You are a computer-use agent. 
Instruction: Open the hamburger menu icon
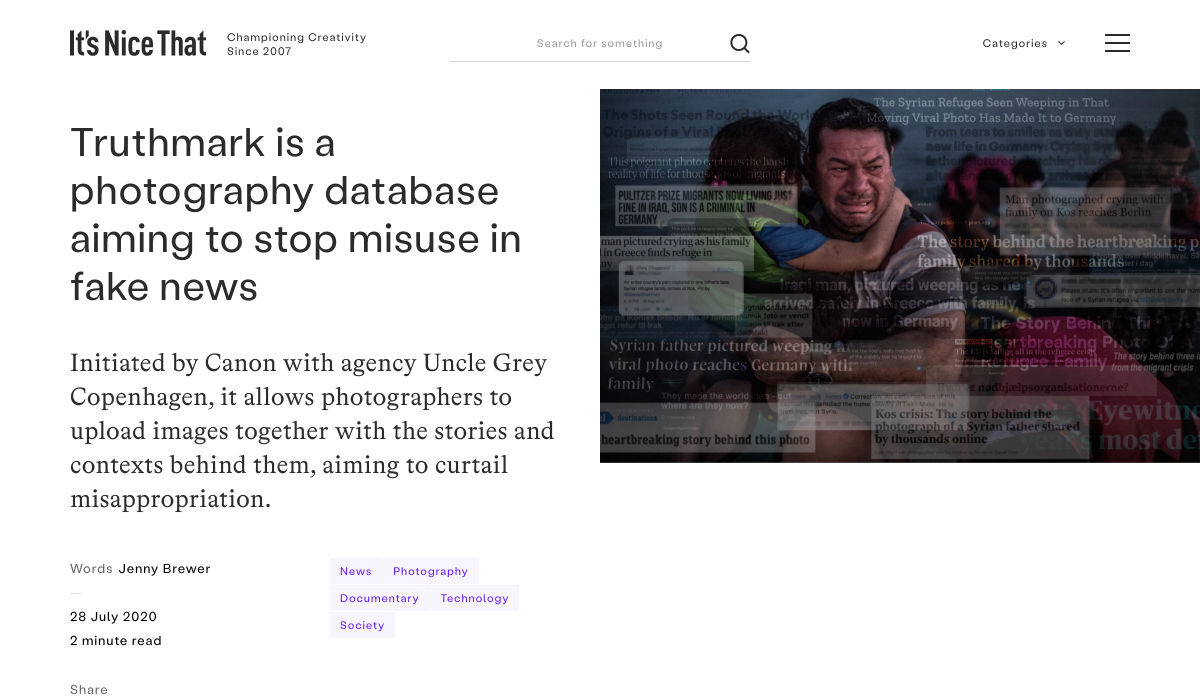click(1117, 43)
